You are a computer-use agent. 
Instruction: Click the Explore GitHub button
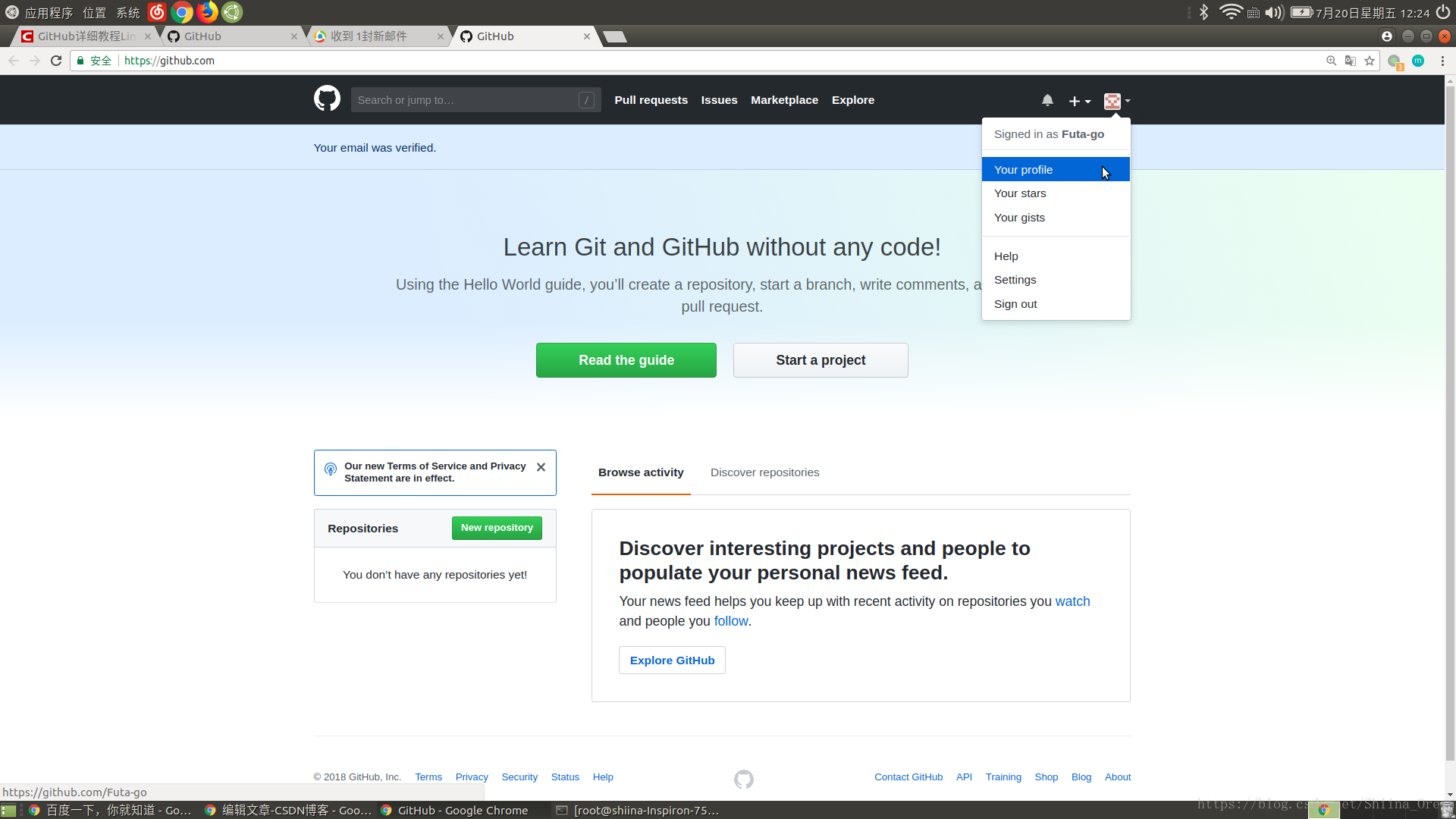point(672,661)
